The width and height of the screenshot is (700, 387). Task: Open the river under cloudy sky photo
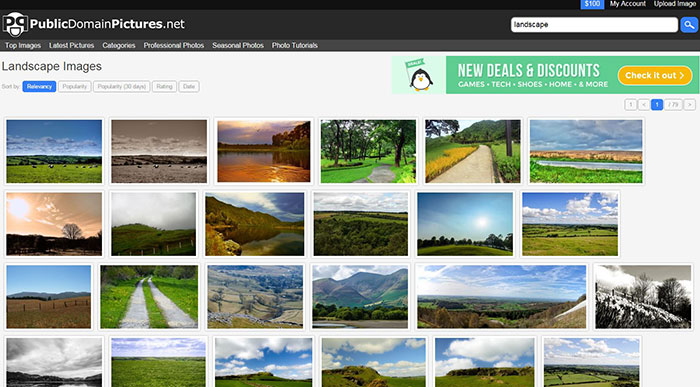(586, 151)
